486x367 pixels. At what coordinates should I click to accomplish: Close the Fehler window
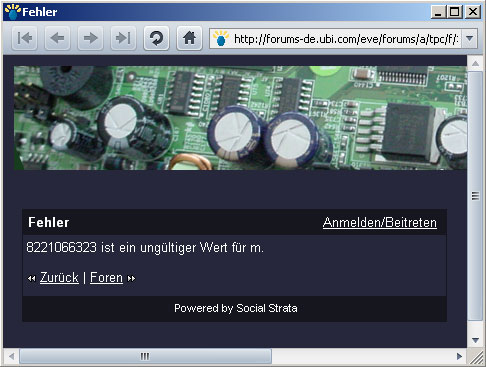[x=473, y=12]
